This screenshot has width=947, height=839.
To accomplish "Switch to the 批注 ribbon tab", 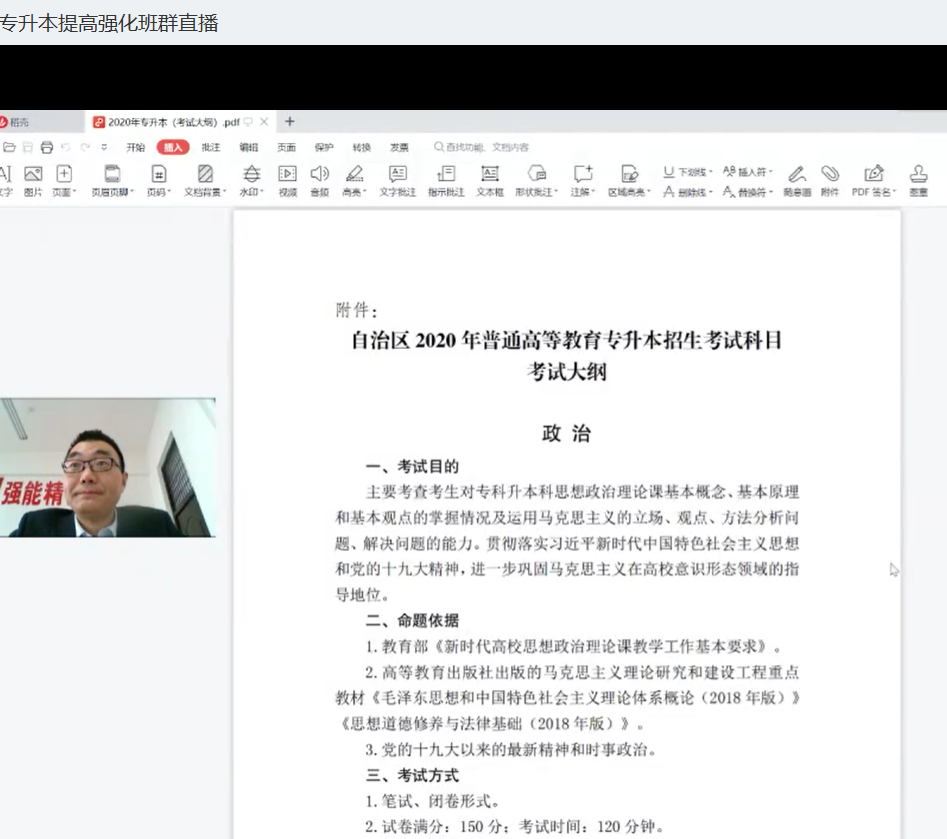I will pyautogui.click(x=211, y=147).
